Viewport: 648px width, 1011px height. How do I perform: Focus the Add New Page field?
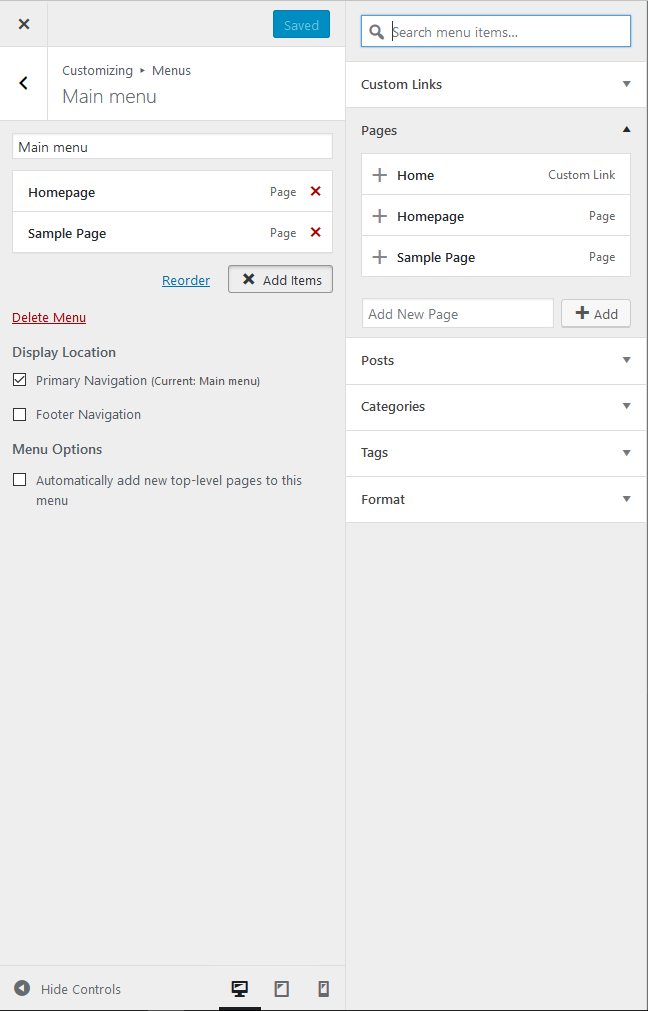[x=458, y=313]
